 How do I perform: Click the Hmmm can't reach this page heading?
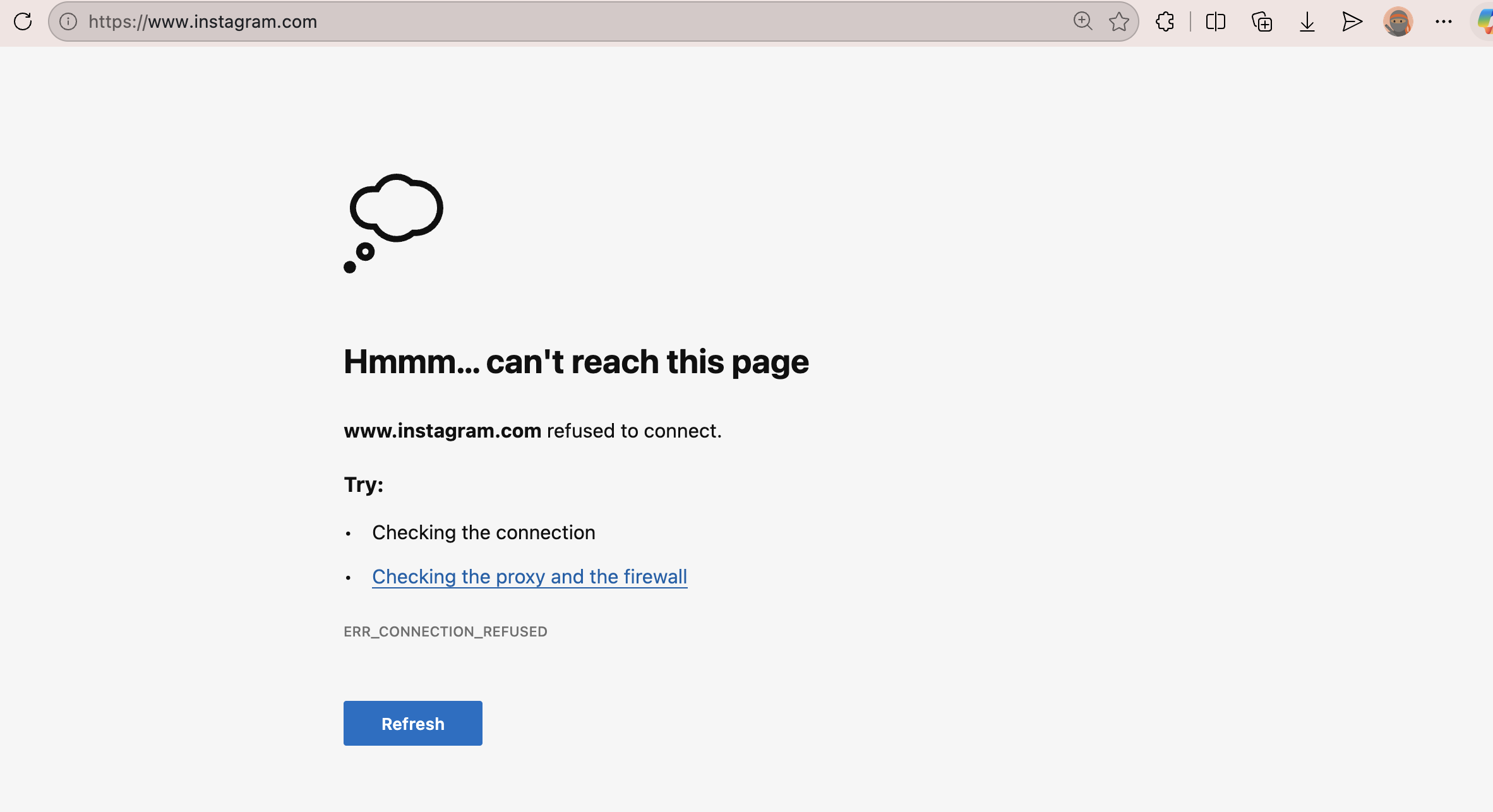[576, 361]
